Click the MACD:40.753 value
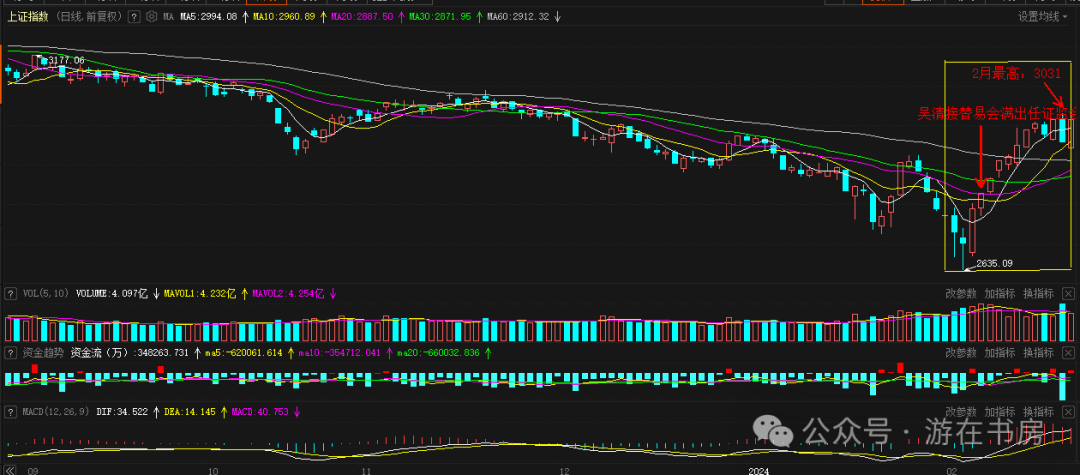The width and height of the screenshot is (1080, 475). coord(260,412)
